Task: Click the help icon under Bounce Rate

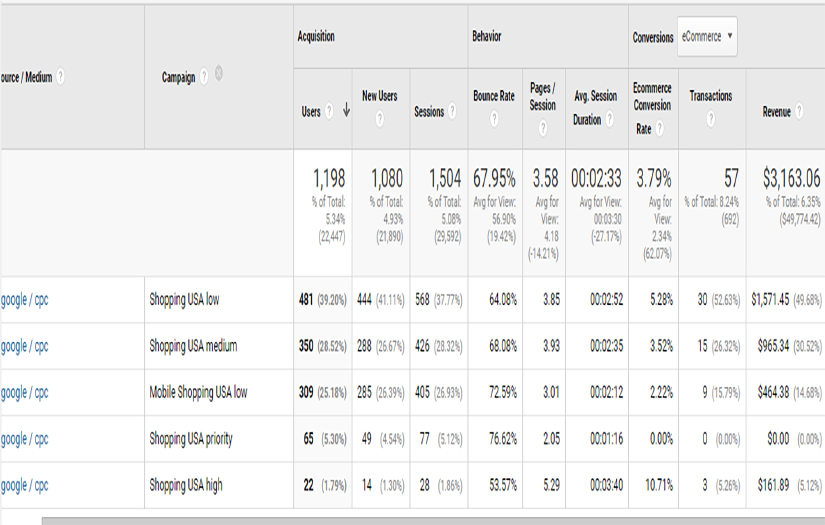Action: point(494,118)
